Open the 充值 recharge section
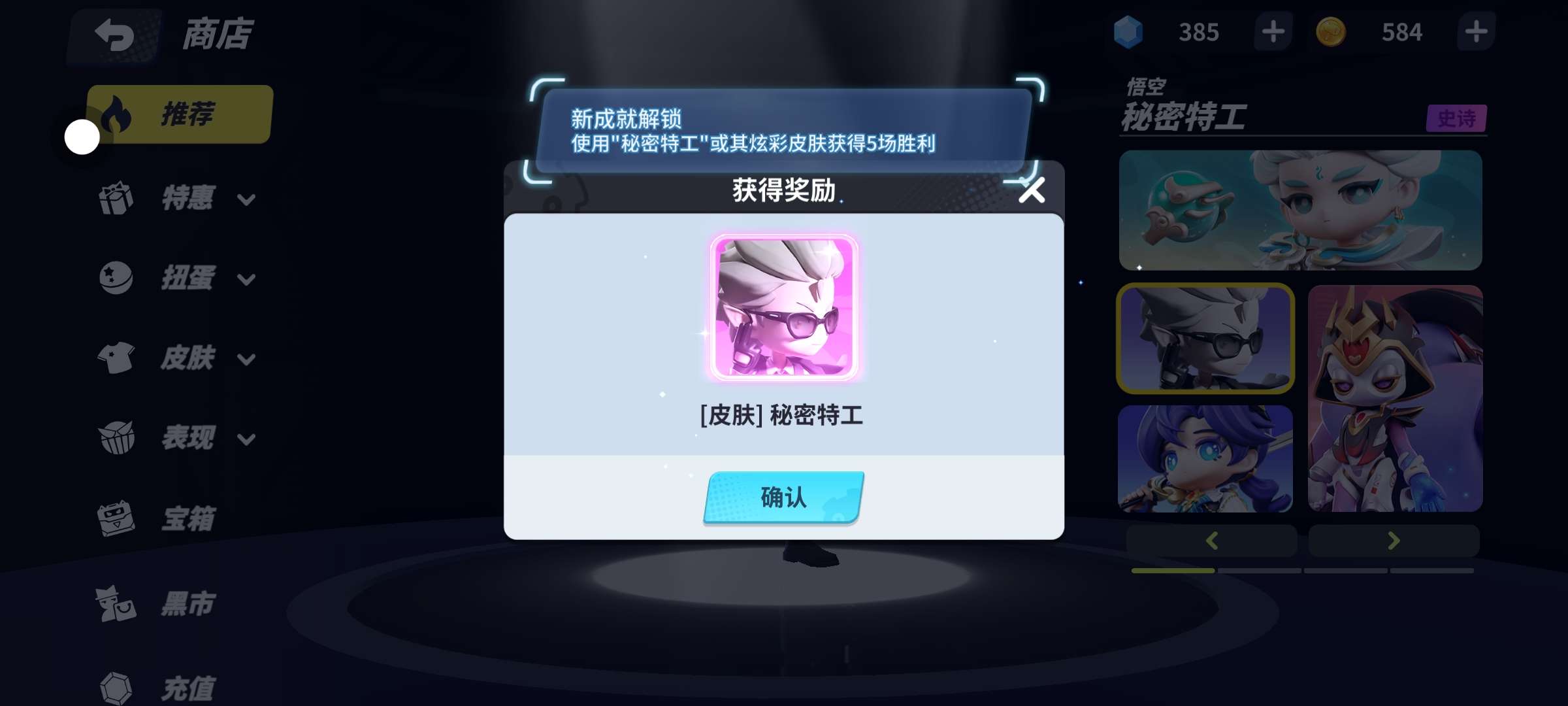The image size is (1568, 706). click(x=157, y=688)
